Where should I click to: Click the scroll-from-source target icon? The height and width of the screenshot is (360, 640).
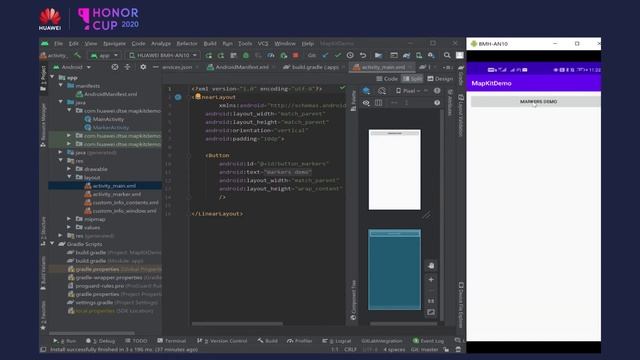[x=115, y=67]
